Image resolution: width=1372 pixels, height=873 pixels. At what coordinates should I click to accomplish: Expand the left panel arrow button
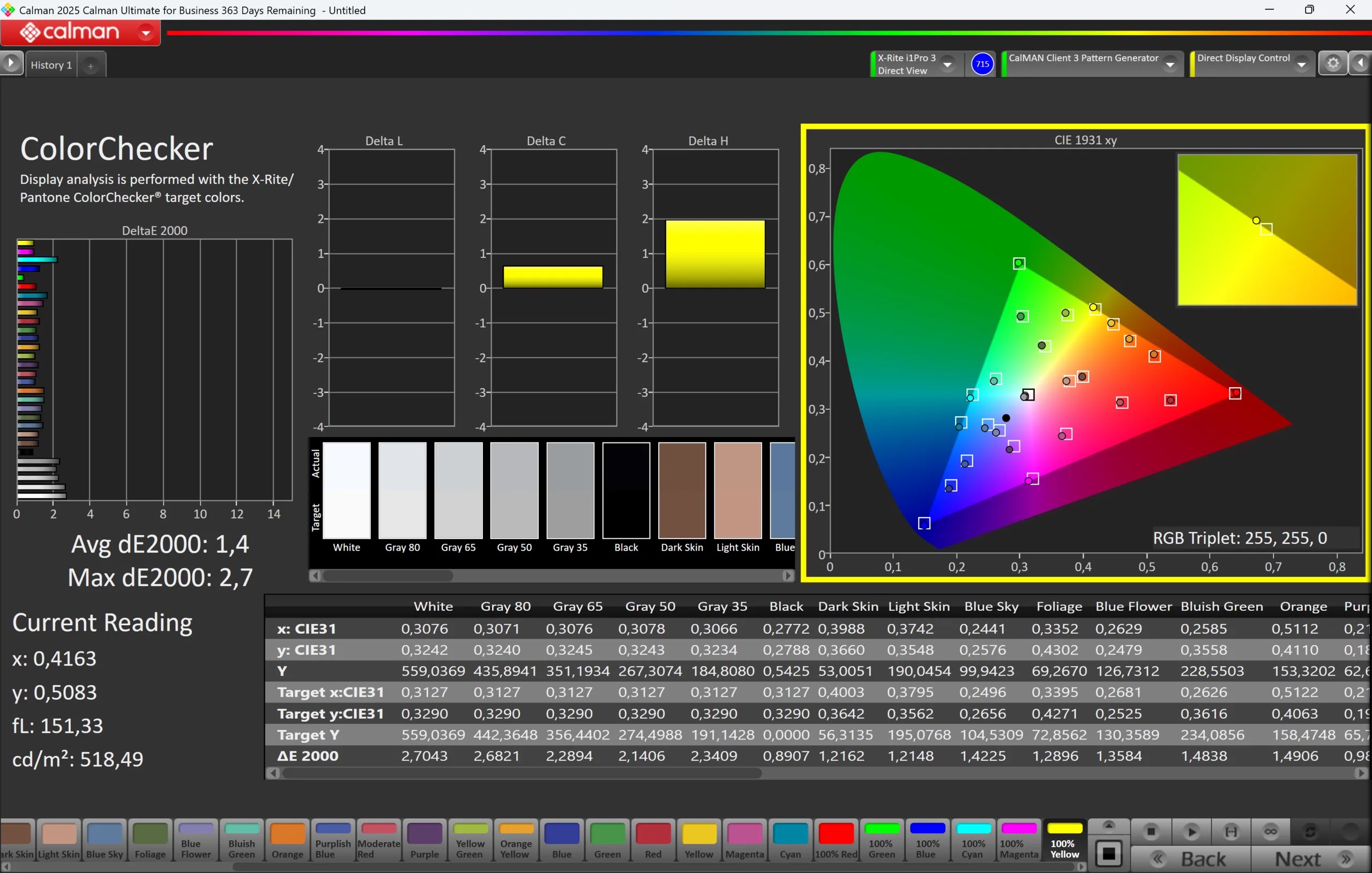pos(11,63)
